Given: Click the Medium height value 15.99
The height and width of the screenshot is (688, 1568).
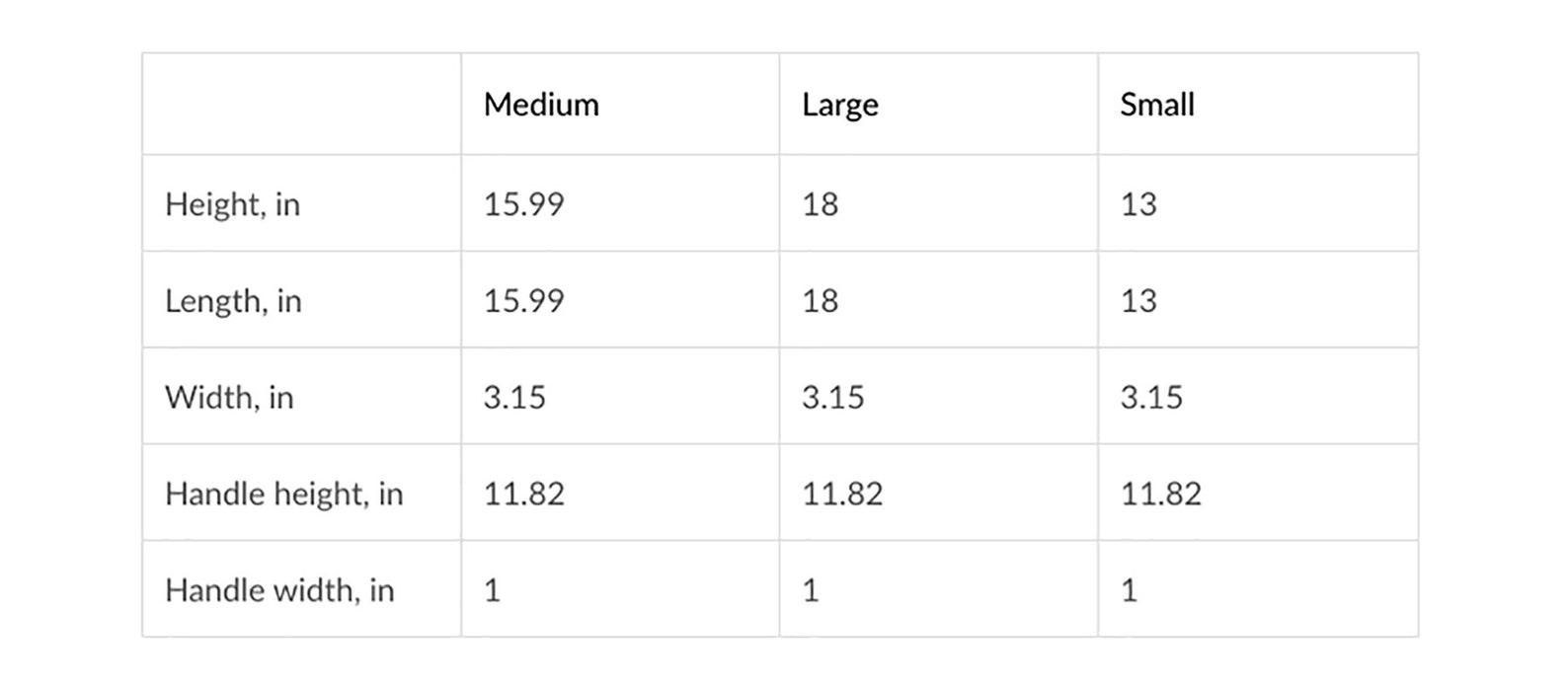Looking at the screenshot, I should [x=523, y=204].
